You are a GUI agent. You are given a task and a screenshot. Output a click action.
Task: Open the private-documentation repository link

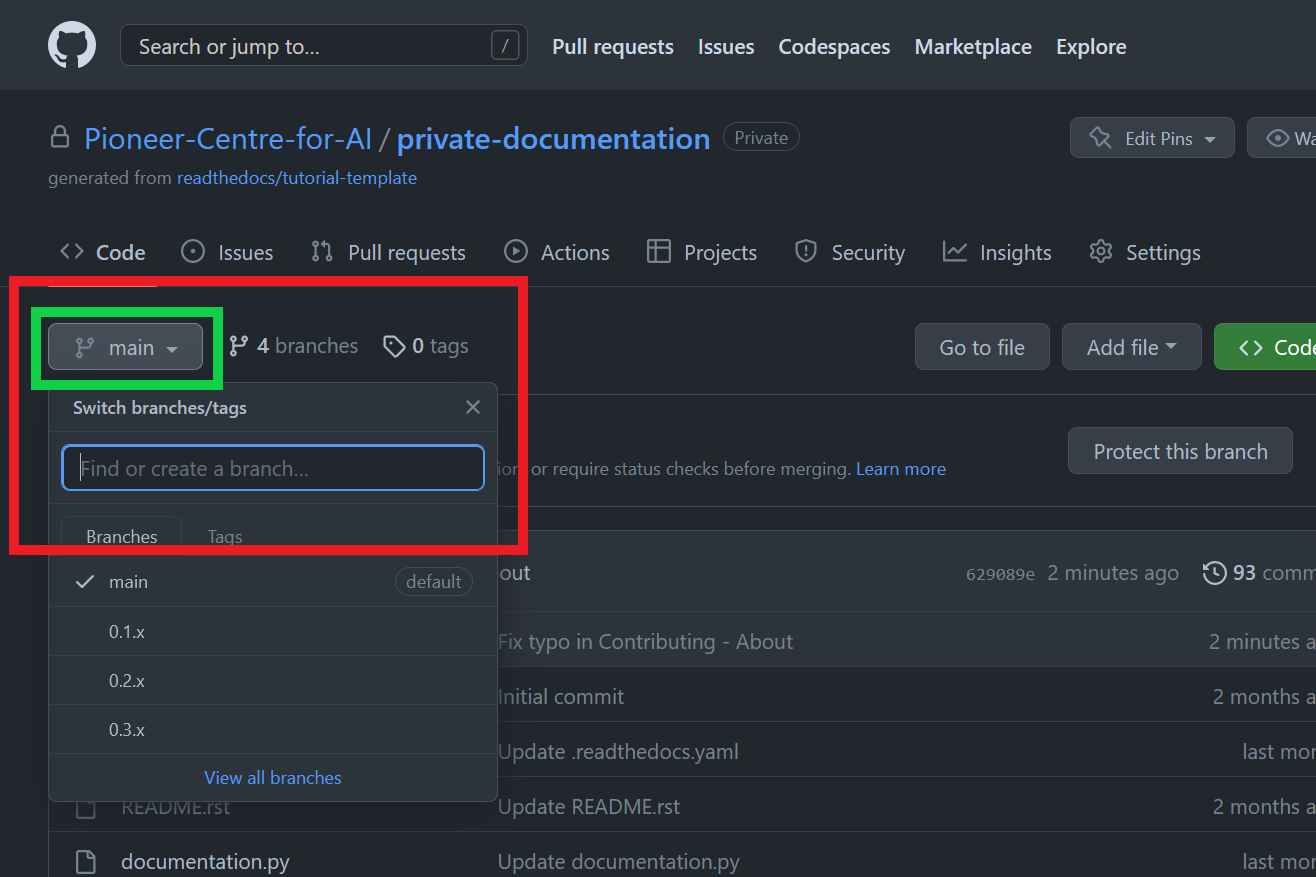point(553,138)
